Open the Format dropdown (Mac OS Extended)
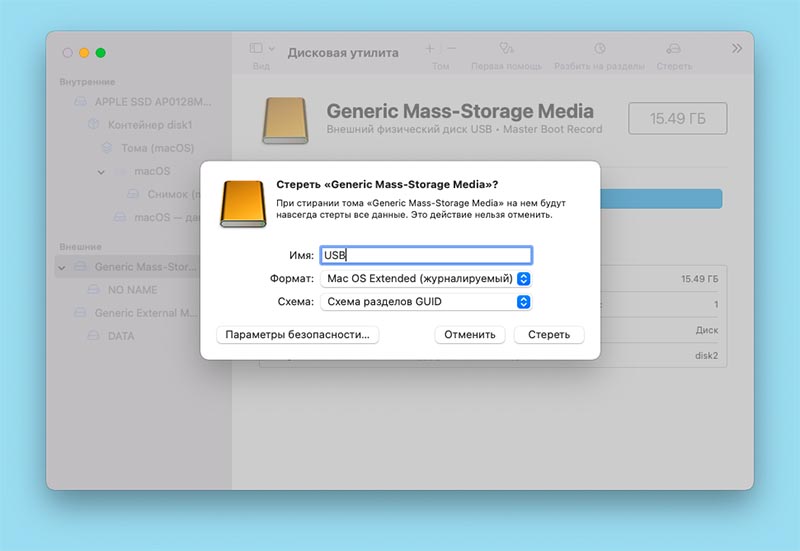Image resolution: width=800 pixels, height=551 pixels. (x=425, y=278)
